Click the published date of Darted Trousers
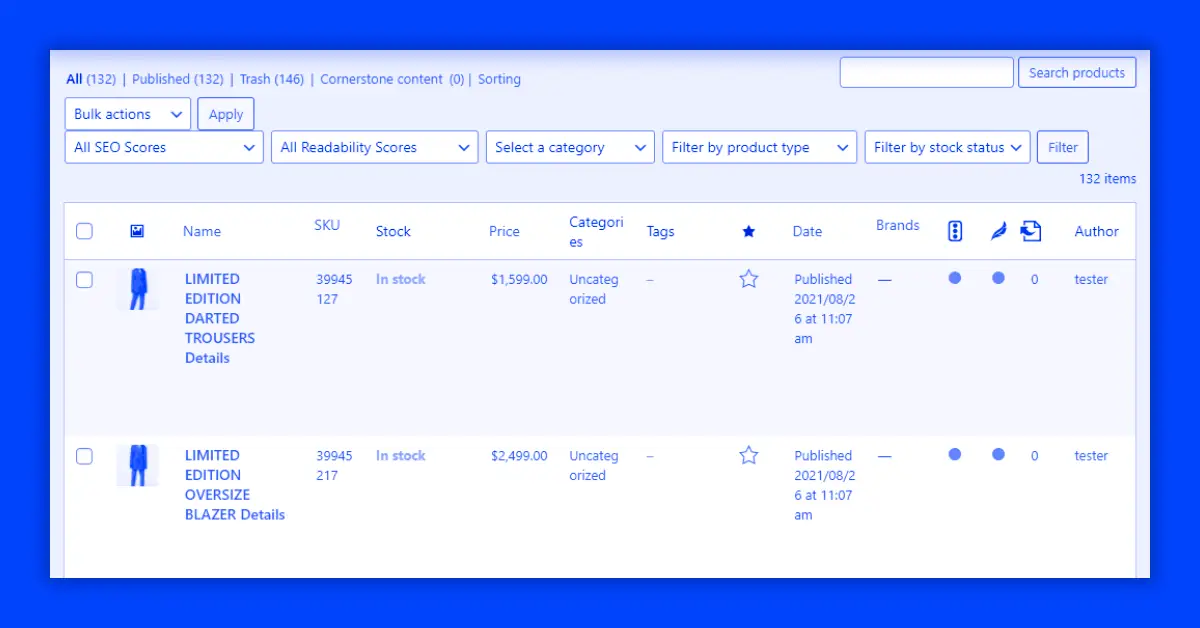This screenshot has width=1200, height=628. tap(826, 309)
